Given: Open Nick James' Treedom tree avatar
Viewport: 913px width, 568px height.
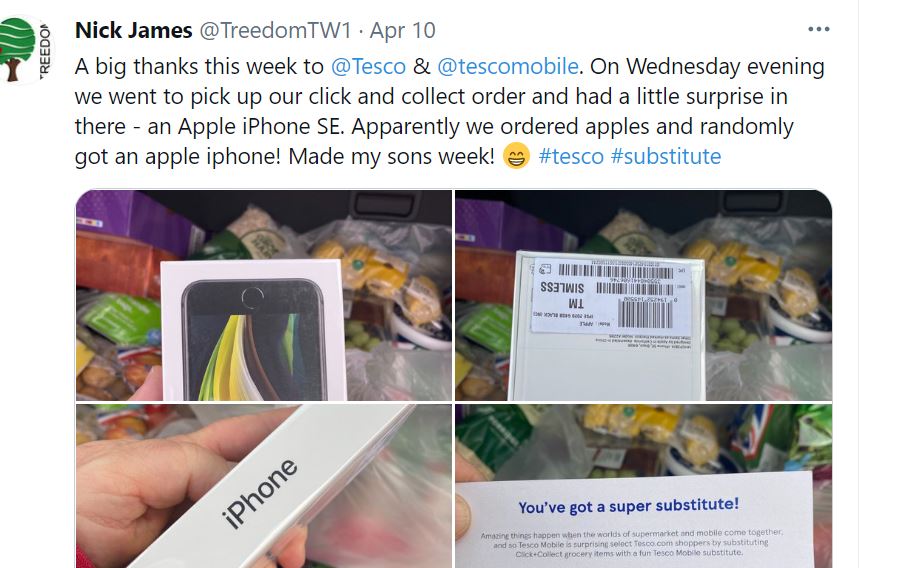Looking at the screenshot, I should tap(24, 50).
